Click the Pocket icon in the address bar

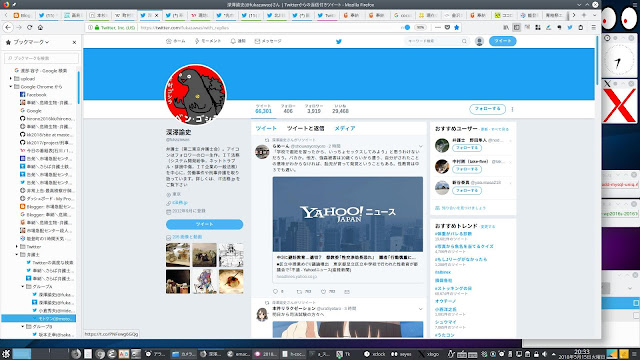click(x=447, y=27)
